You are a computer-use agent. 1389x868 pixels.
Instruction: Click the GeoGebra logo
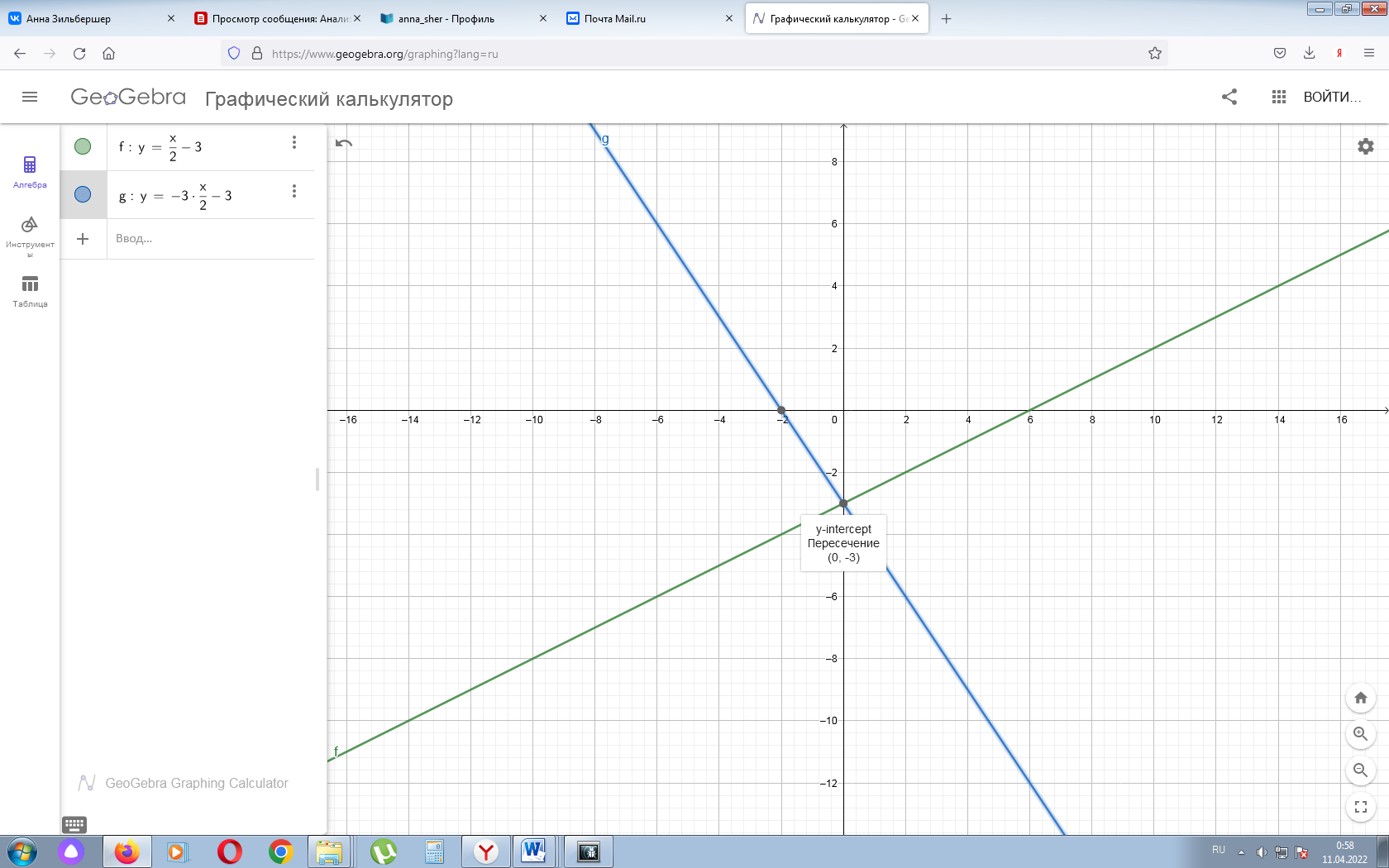point(128,98)
